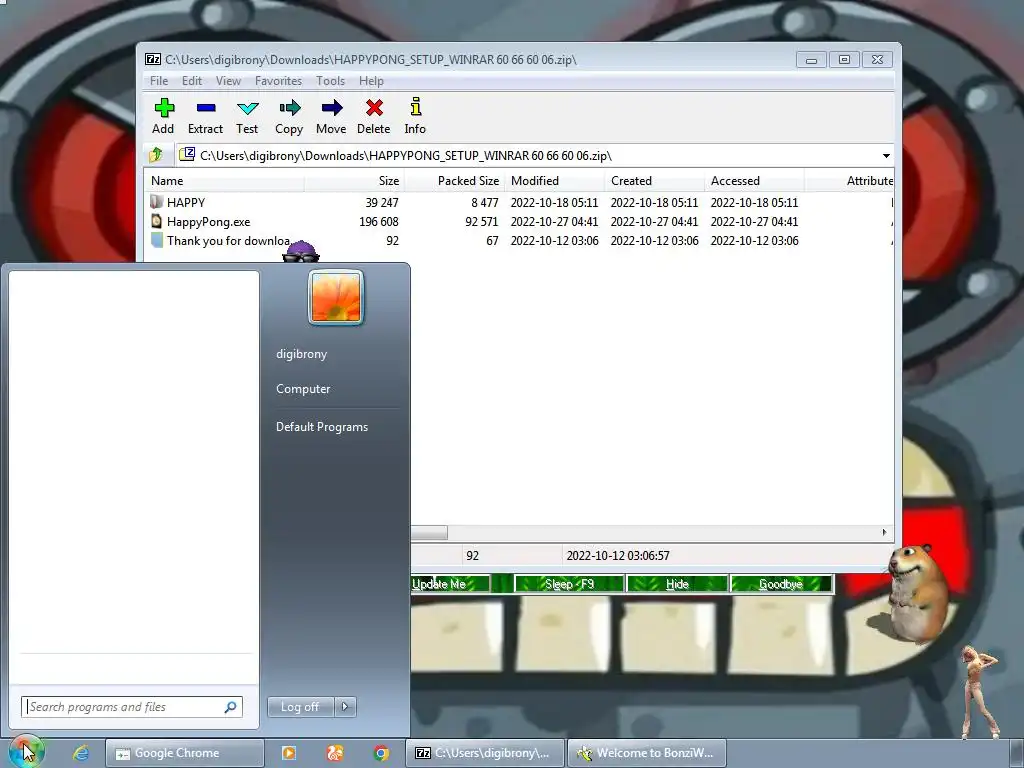Select the HappyPong.exe file icon

pos(156,221)
